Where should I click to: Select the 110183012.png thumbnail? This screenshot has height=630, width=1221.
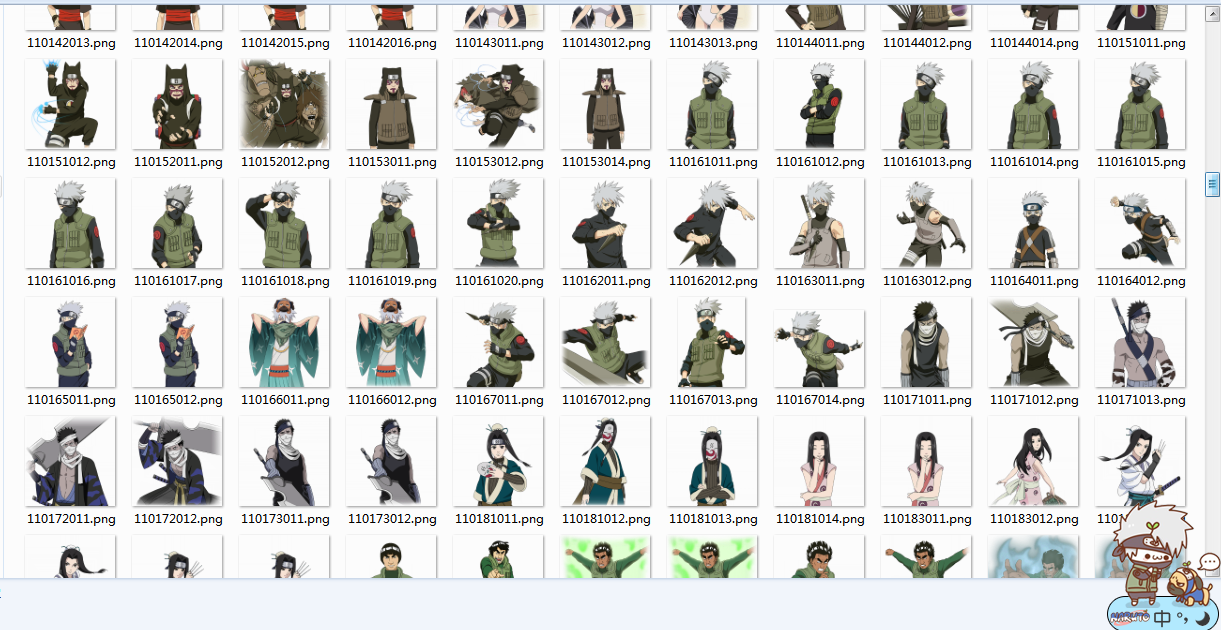[1033, 462]
